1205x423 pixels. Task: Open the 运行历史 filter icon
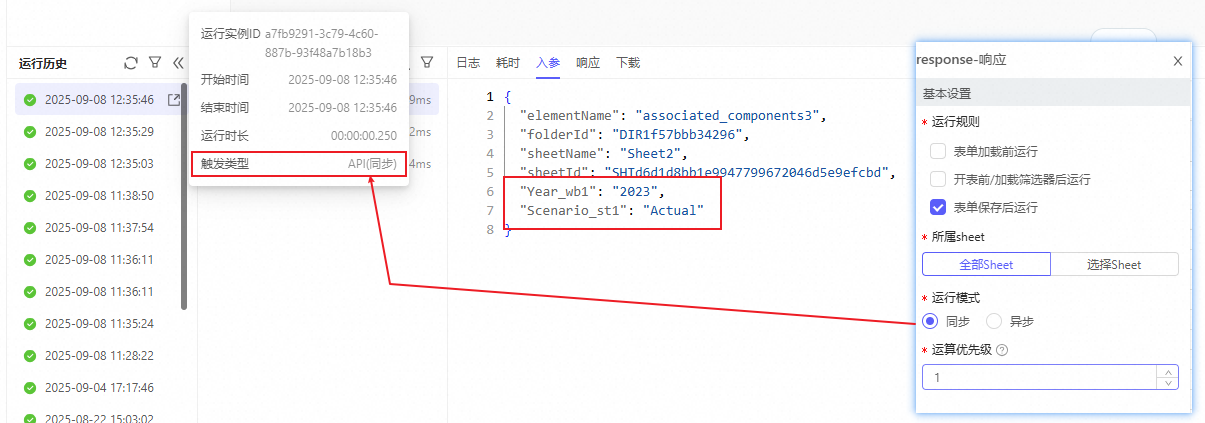click(x=155, y=63)
